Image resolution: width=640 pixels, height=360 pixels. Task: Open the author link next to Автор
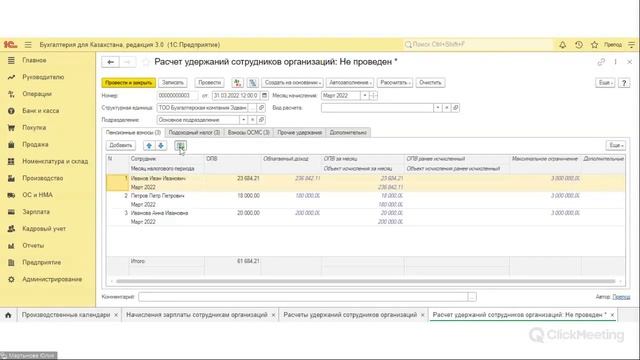tap(621, 297)
